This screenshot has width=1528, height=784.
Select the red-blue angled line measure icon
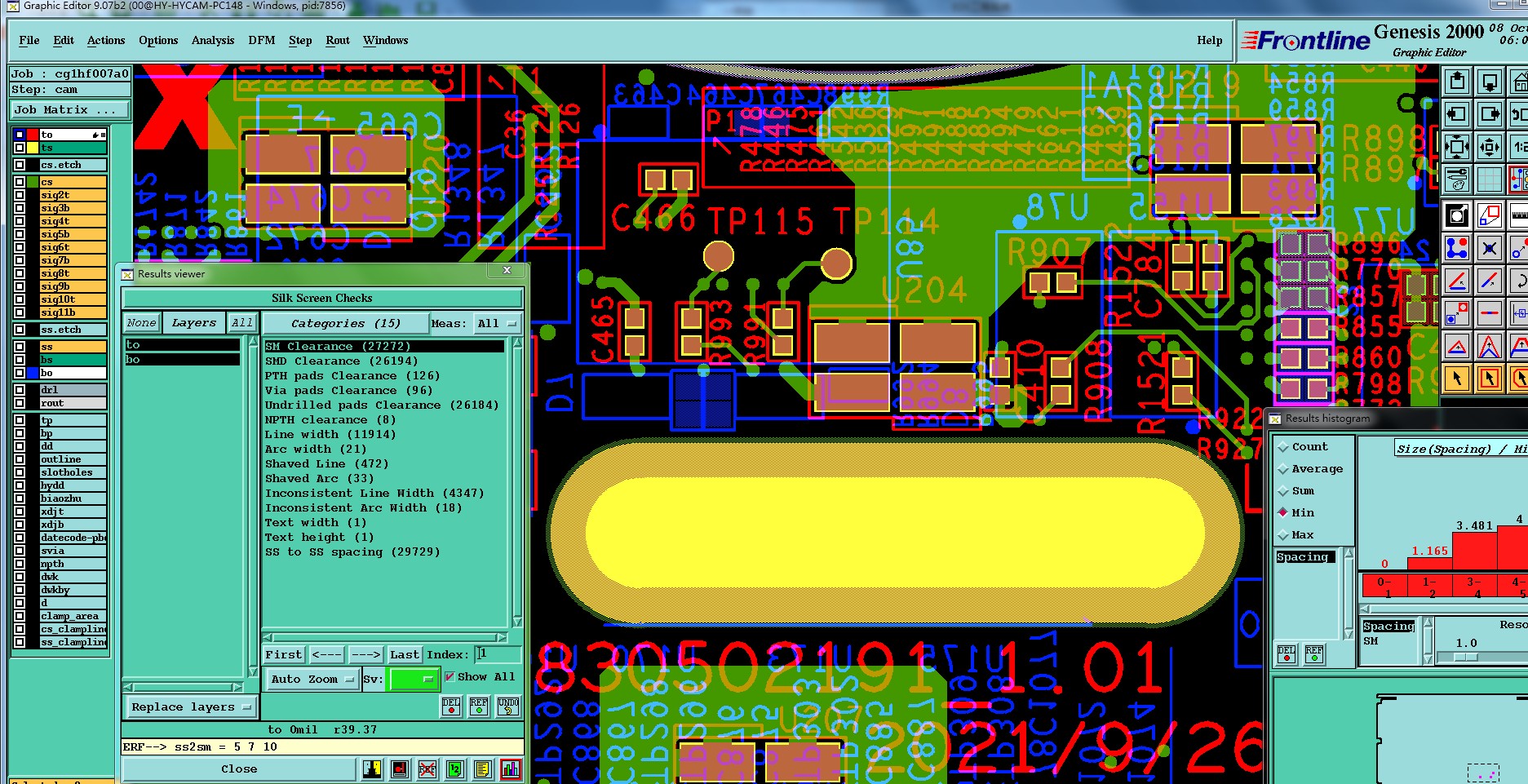1457,281
